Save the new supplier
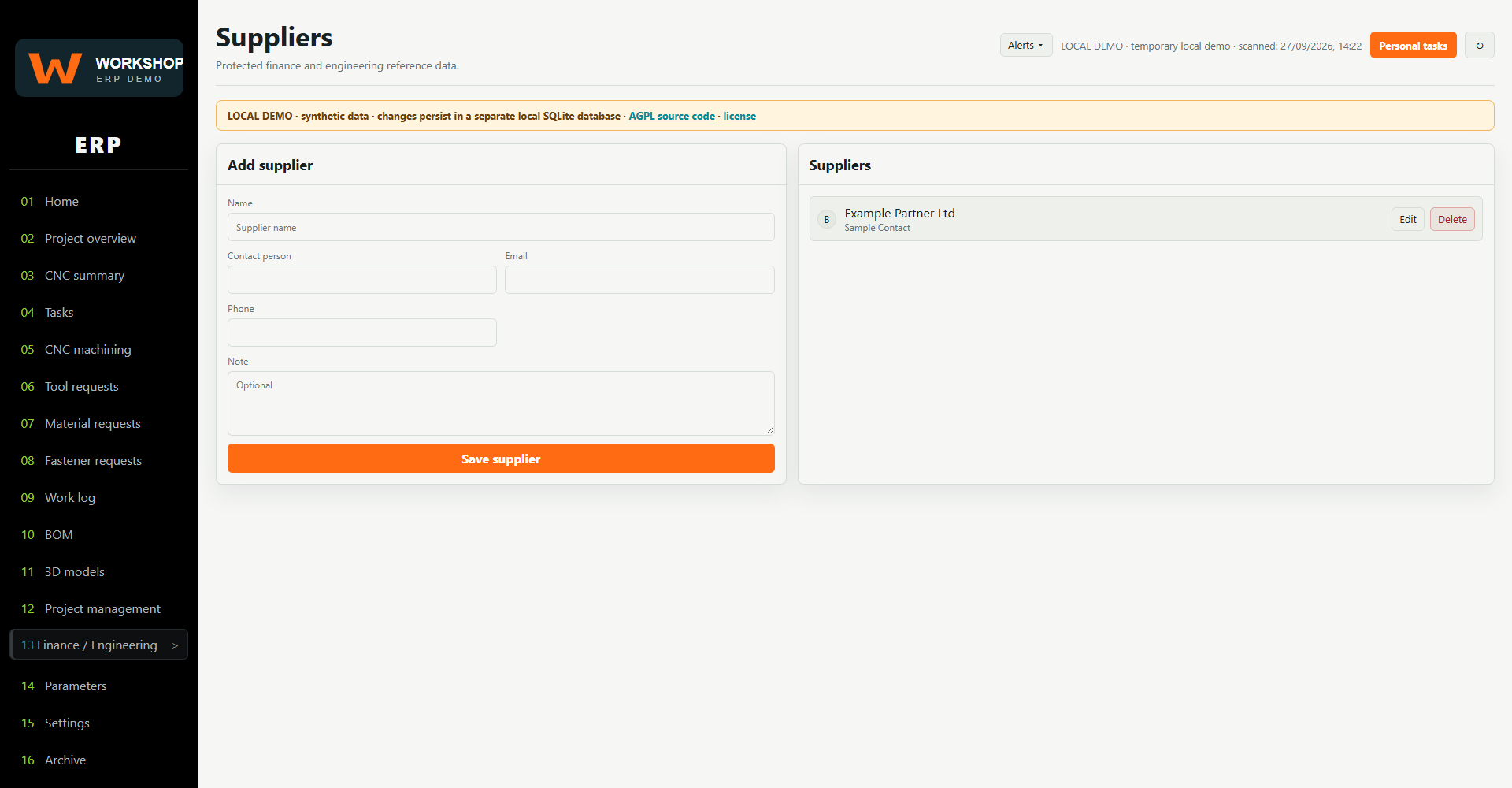Screen dimensions: 1512x788 (x=501, y=459)
